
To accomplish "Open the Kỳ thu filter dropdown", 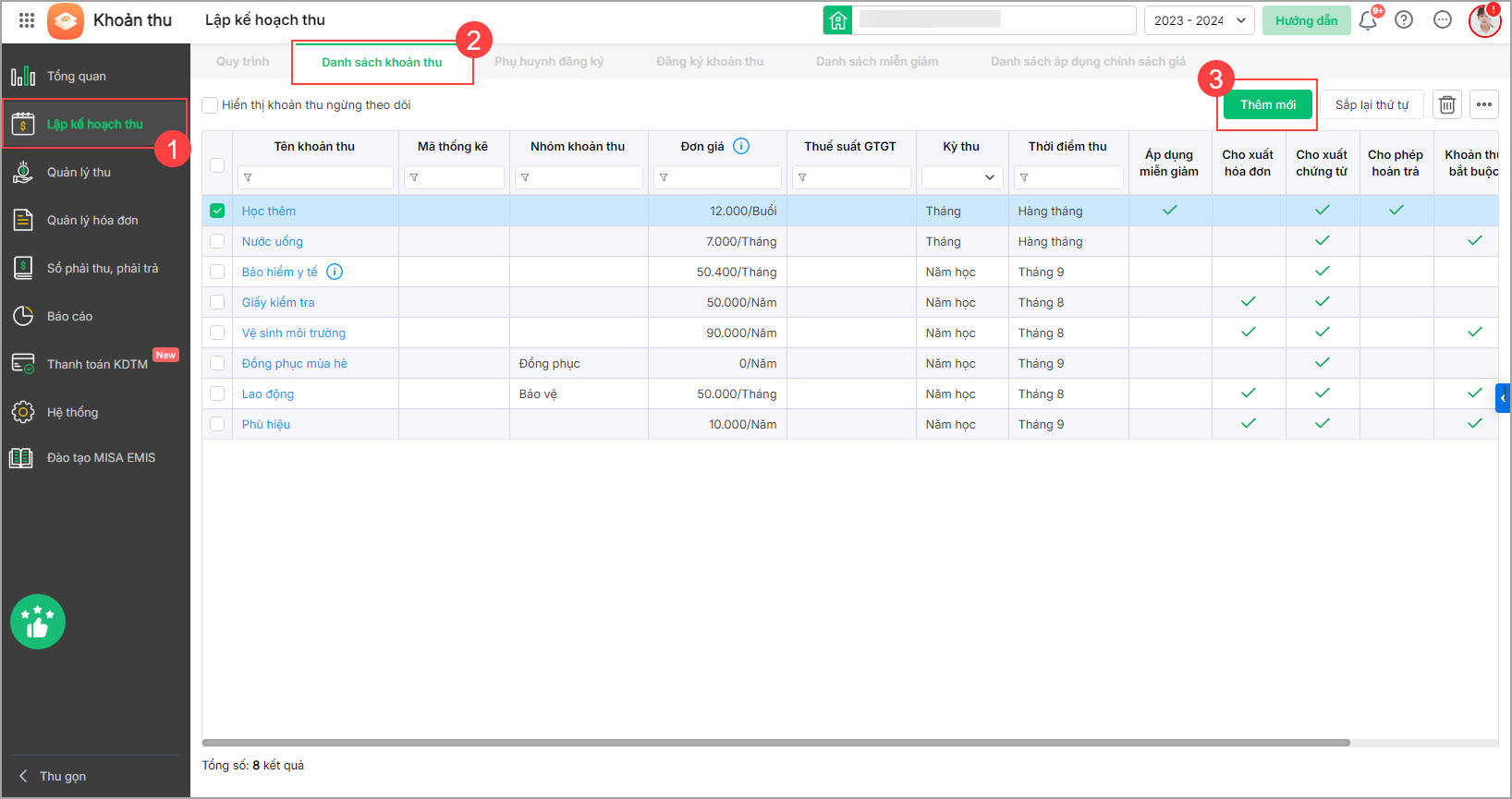I will coord(962,177).
